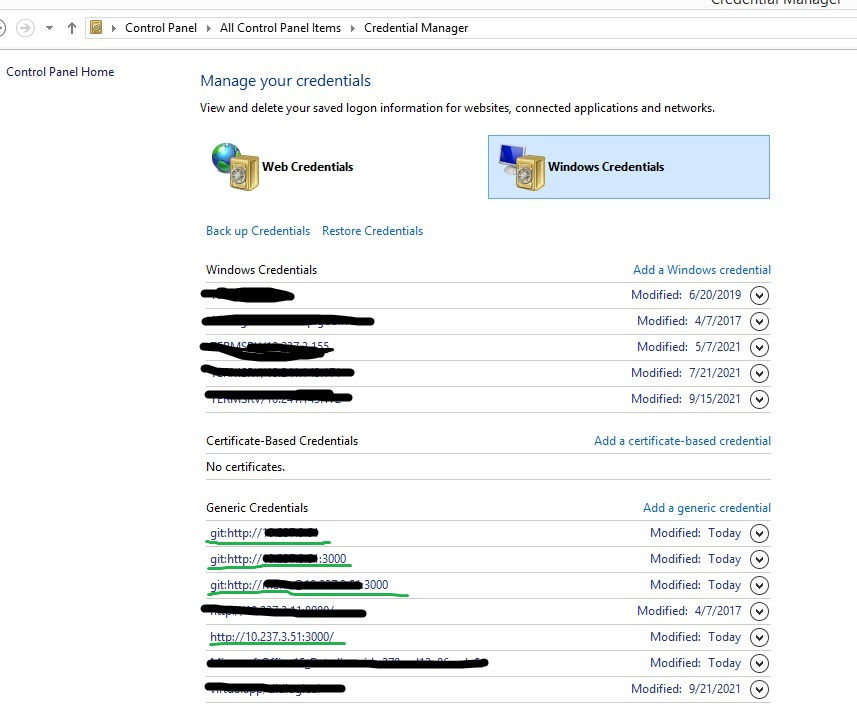
Task: Click the Web Credentials globe safe icon
Action: (x=235, y=167)
